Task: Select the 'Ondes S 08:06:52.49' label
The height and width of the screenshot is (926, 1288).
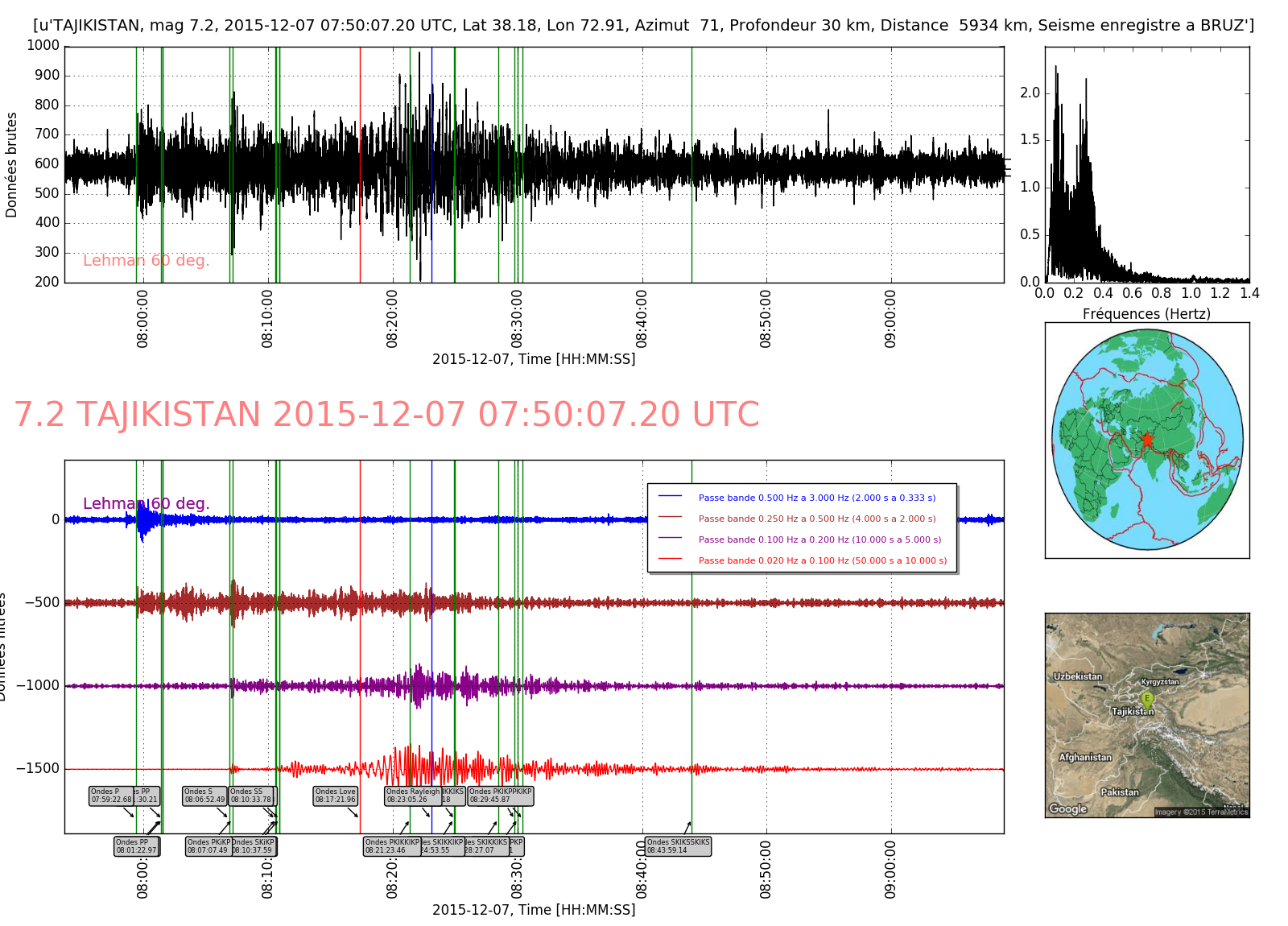Action: [x=204, y=796]
